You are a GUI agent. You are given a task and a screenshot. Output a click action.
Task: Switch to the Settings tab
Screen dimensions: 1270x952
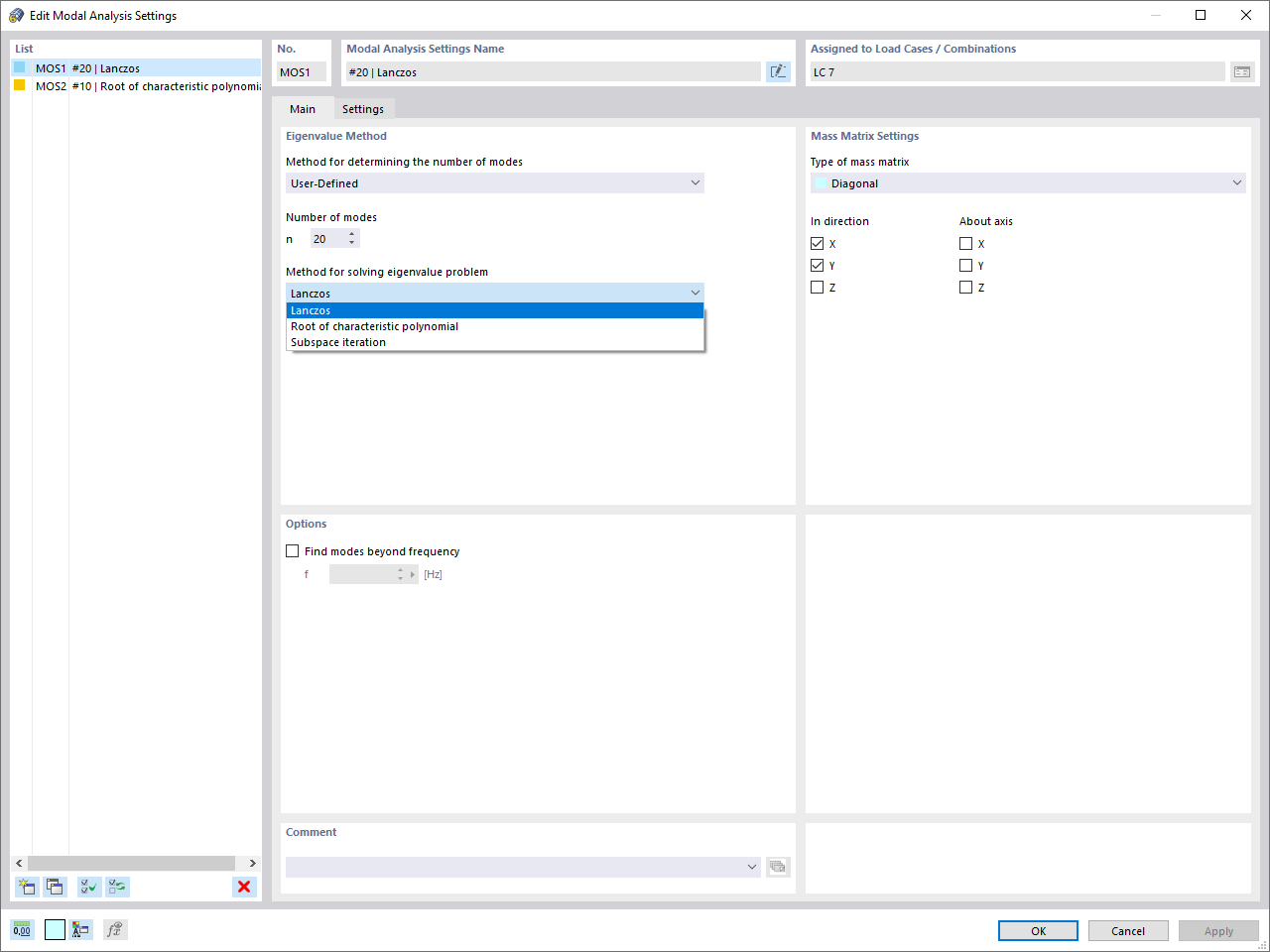pos(363,109)
